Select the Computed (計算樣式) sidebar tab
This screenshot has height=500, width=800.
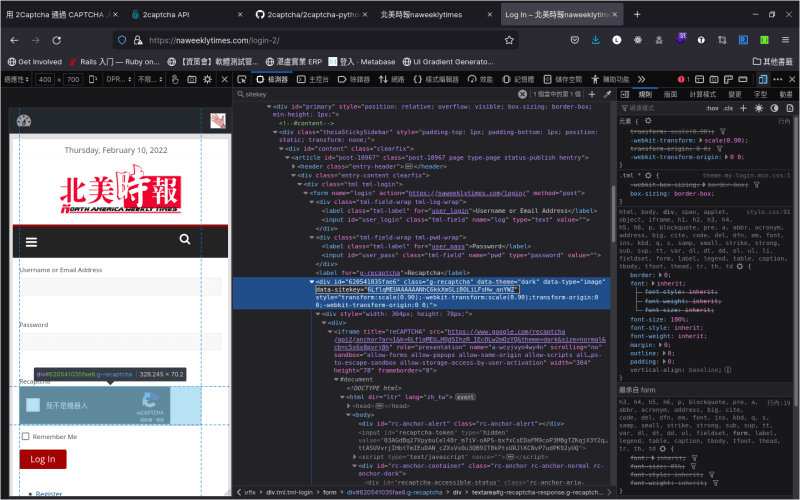(x=703, y=94)
